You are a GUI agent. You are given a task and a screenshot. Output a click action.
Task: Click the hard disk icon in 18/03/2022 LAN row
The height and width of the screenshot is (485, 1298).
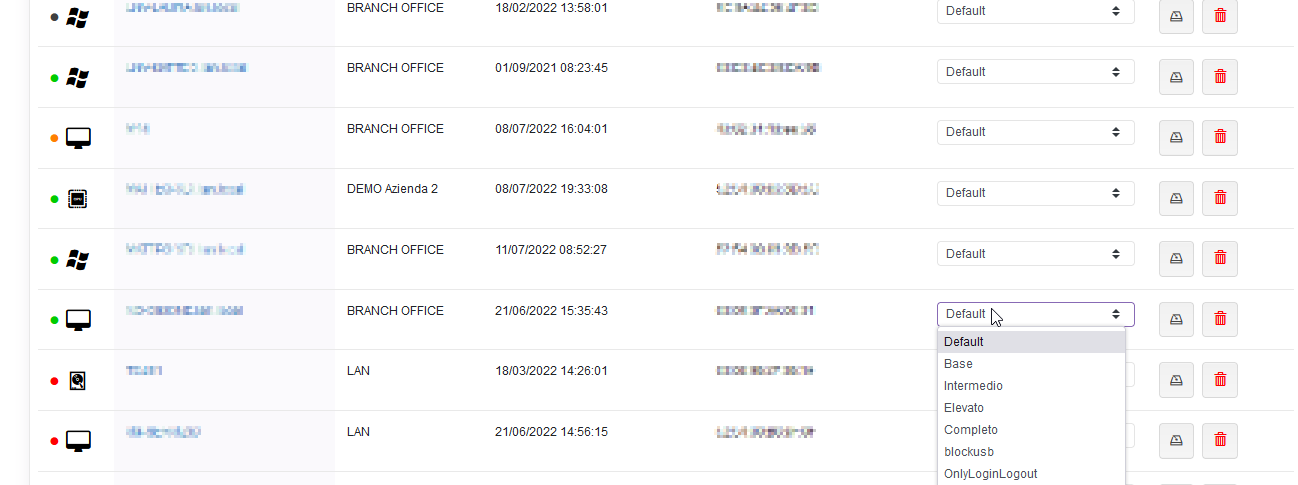[78, 381]
